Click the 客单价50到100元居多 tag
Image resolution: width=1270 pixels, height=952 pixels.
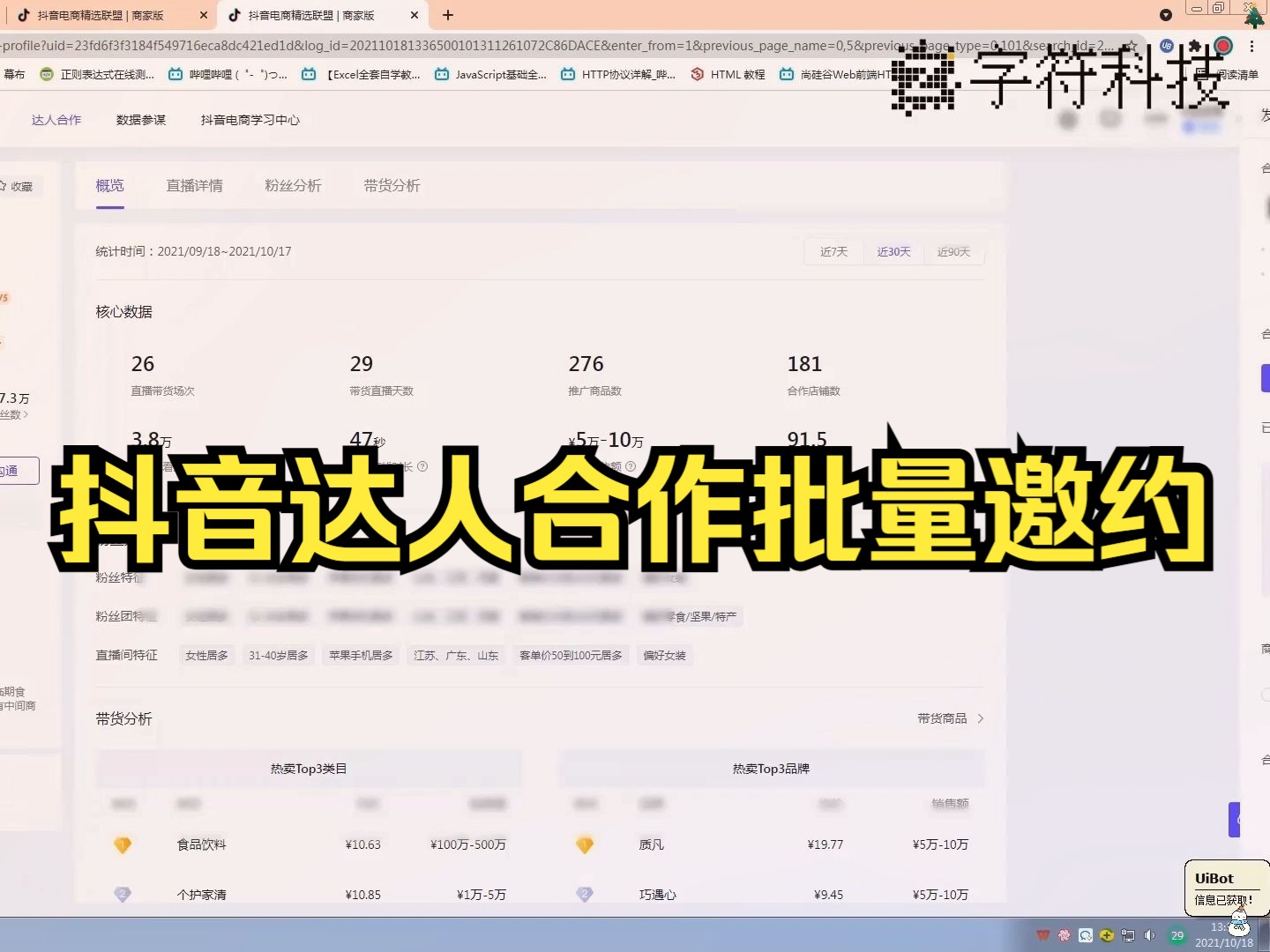tap(571, 655)
